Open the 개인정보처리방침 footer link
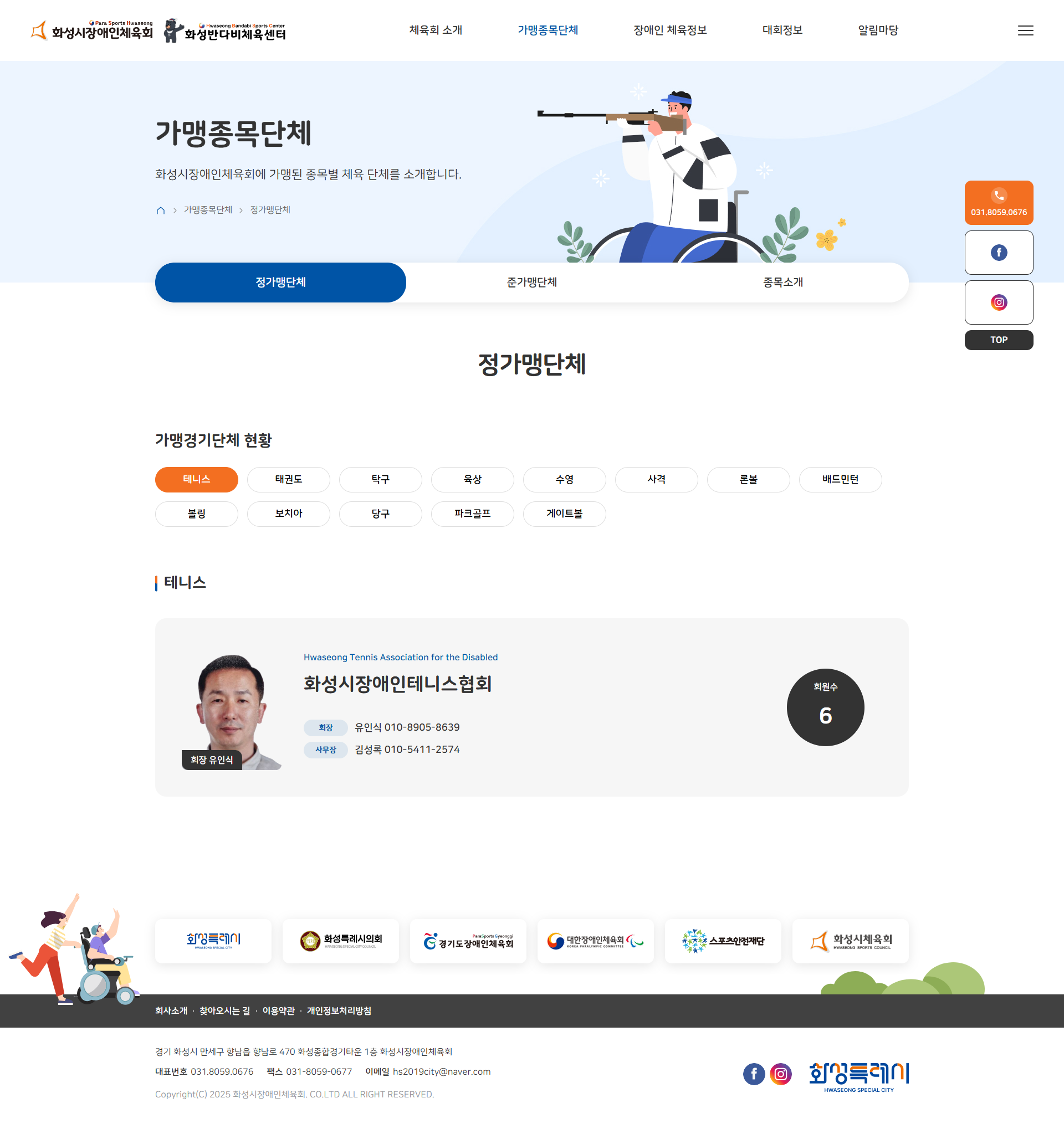The height and width of the screenshot is (1129, 1064). click(x=339, y=1011)
